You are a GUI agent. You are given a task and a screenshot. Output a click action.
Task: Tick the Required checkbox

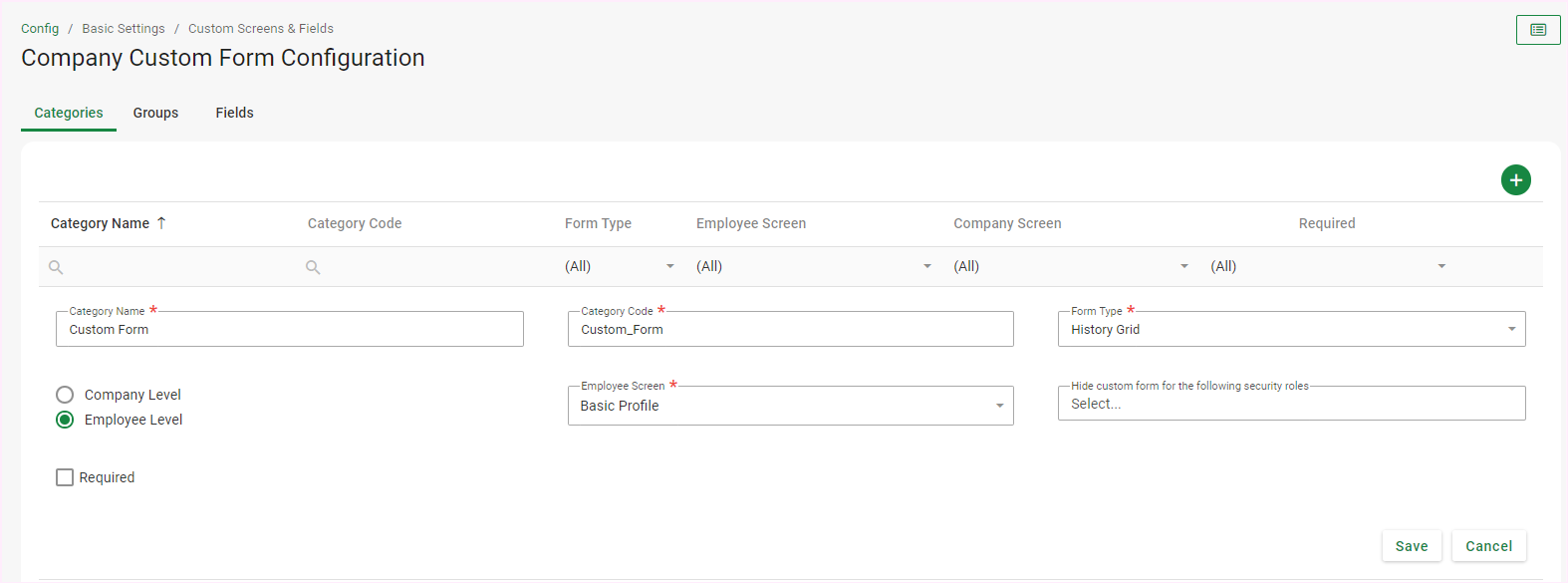(65, 477)
